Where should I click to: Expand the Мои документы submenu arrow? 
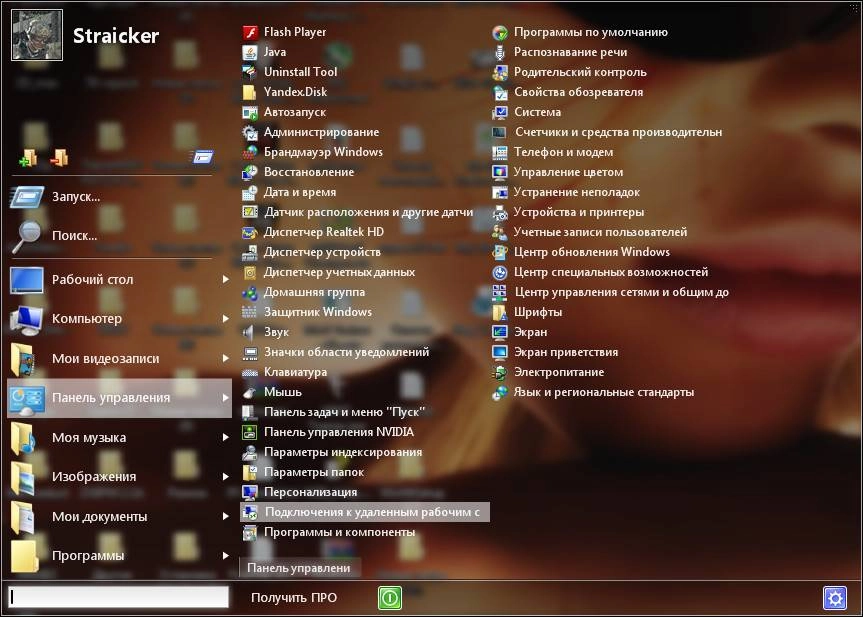225,516
